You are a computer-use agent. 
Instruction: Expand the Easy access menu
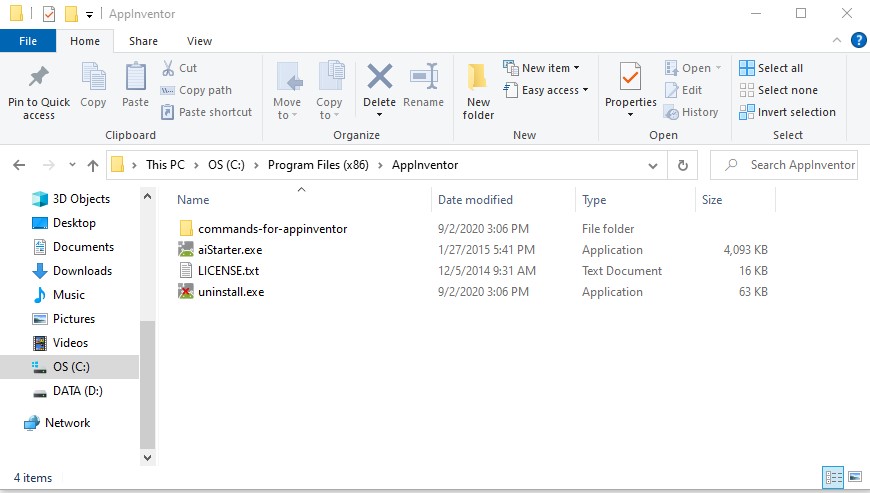pyautogui.click(x=546, y=90)
